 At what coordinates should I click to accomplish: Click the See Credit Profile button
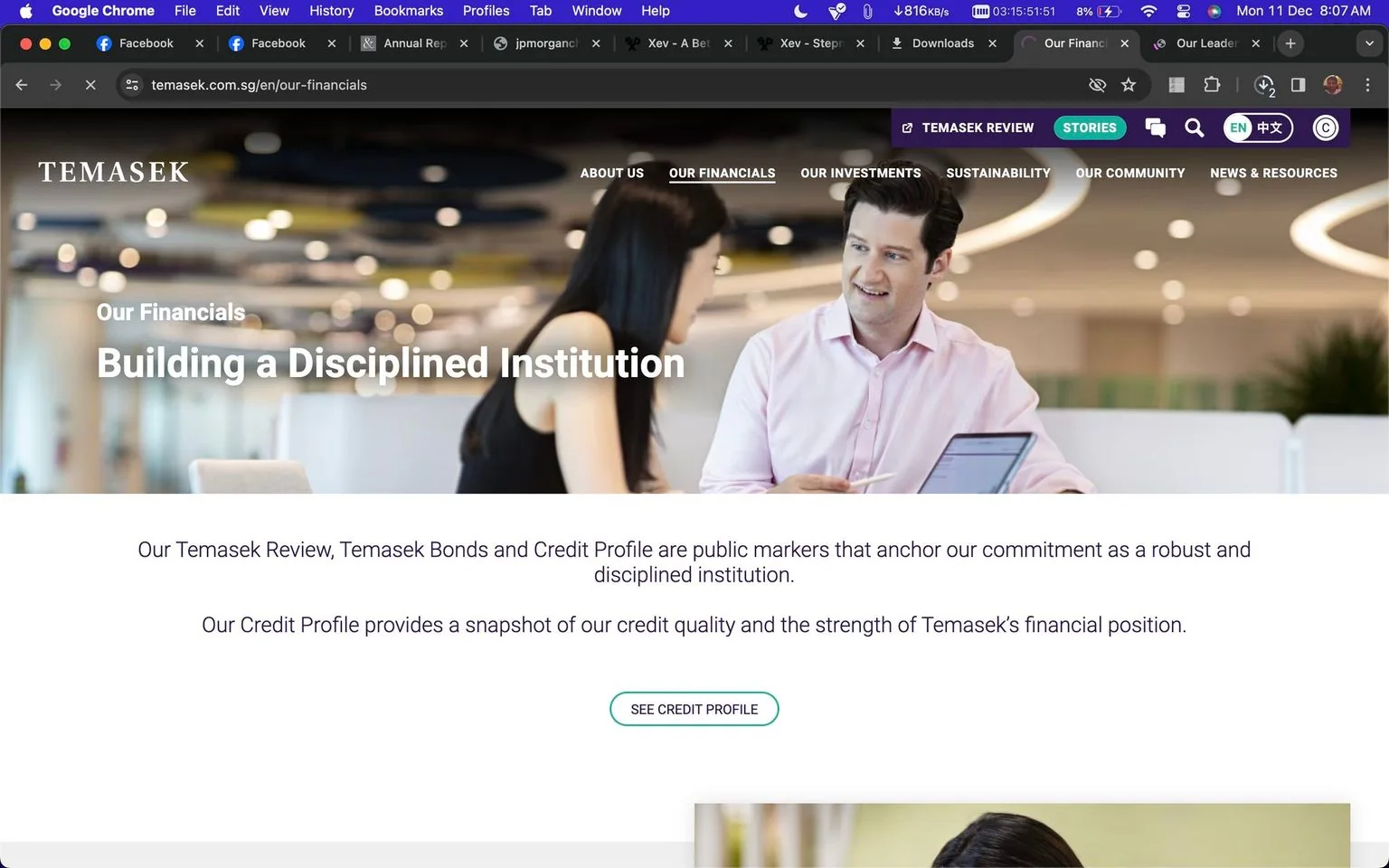pos(694,710)
